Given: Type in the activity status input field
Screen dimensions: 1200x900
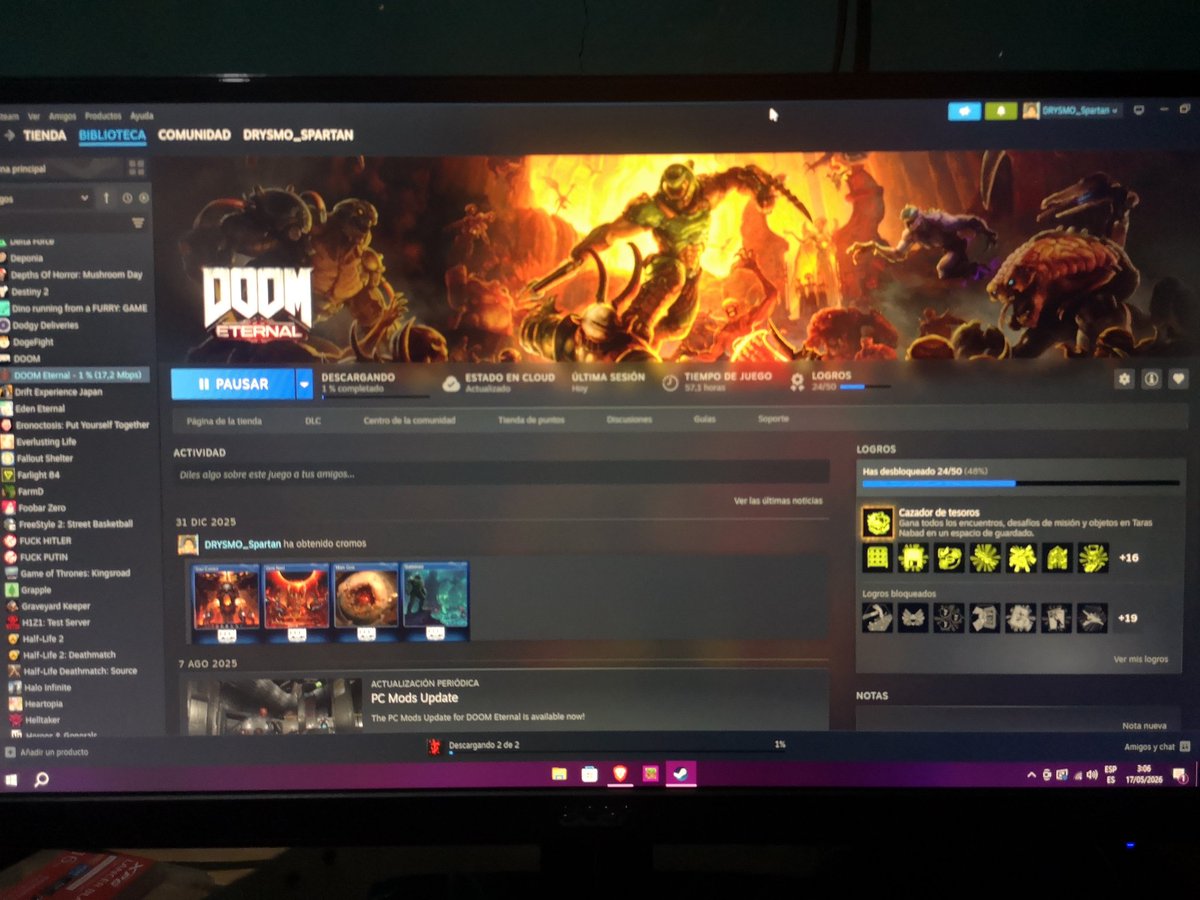Looking at the screenshot, I should 501,474.
